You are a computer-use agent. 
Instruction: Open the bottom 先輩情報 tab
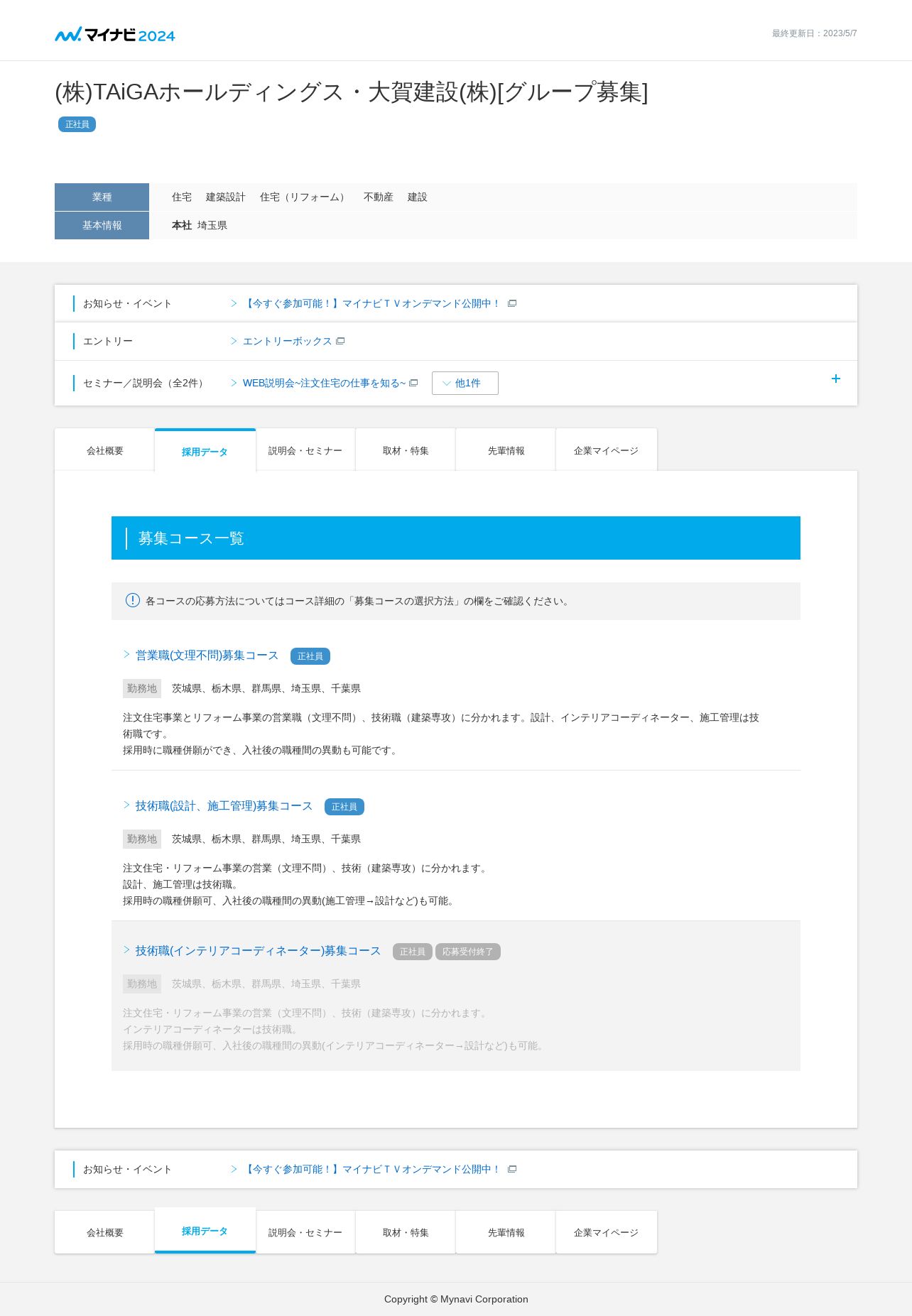(x=506, y=1232)
